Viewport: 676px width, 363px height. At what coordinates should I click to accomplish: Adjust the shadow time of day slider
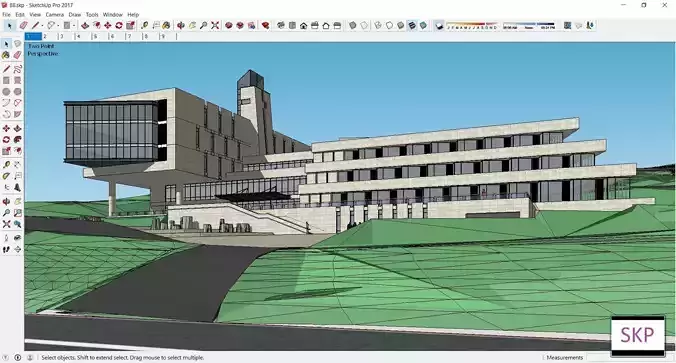(529, 25)
